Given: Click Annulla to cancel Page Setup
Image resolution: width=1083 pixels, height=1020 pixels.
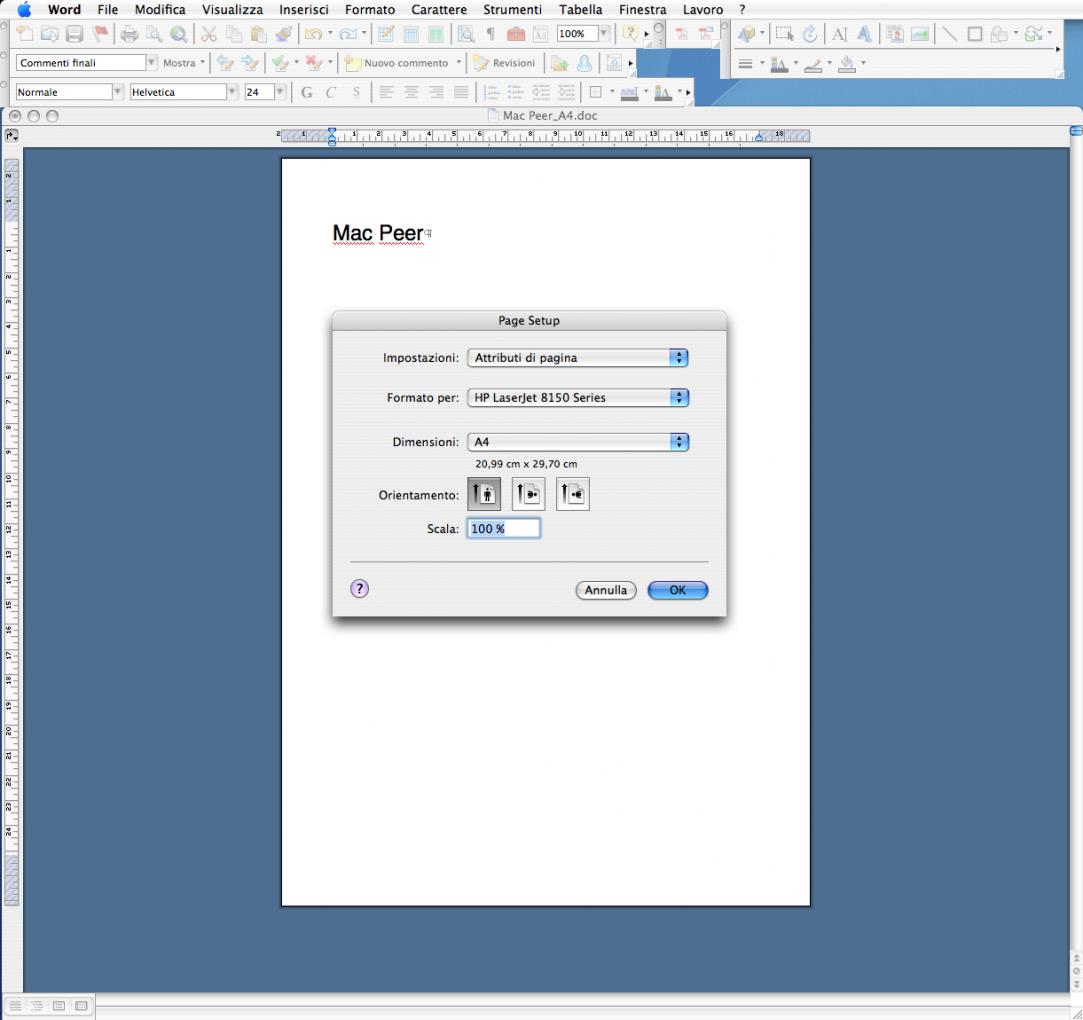Looking at the screenshot, I should [x=606, y=590].
